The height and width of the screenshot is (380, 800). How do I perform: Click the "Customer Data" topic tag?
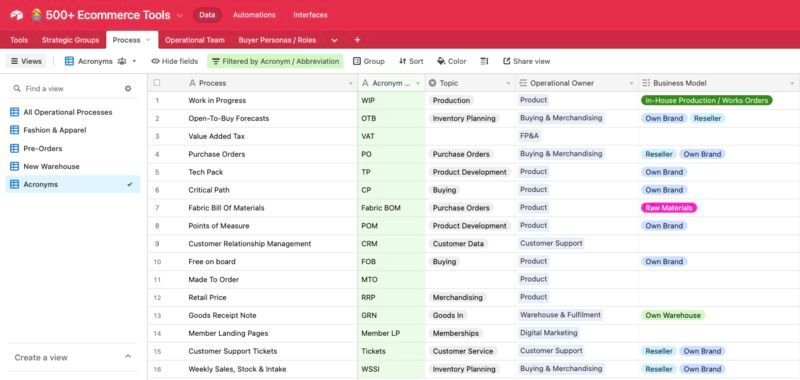click(458, 244)
